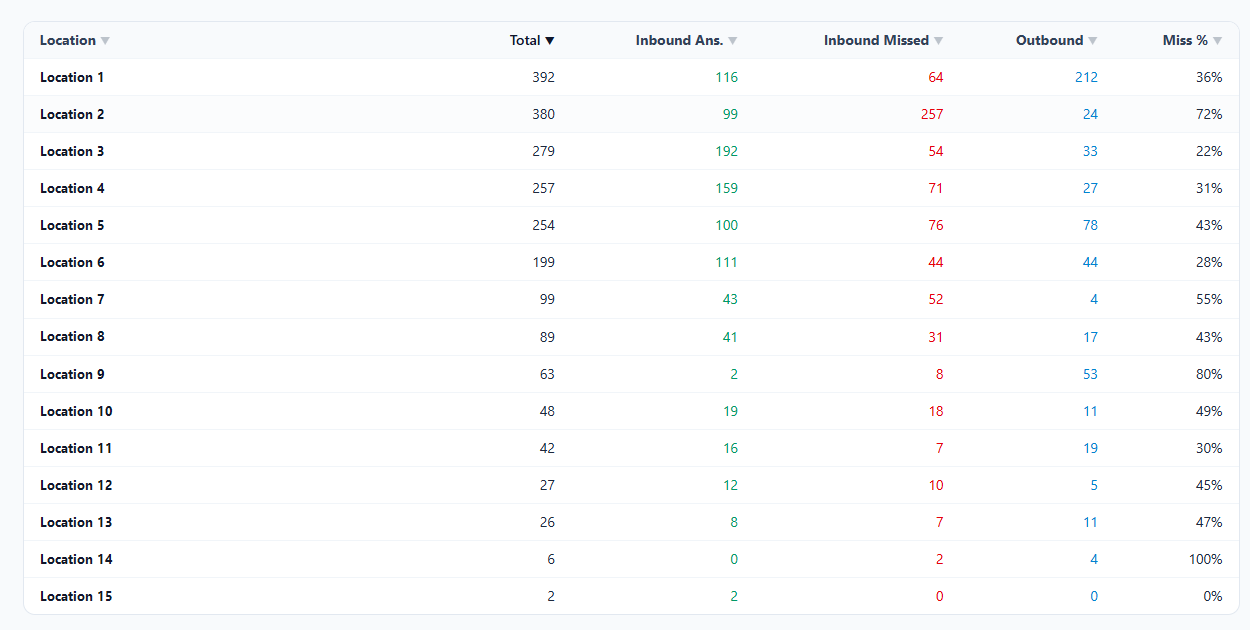This screenshot has width=1250, height=630.
Task: Click miss percentage 0% for Location 15
Action: pyautogui.click(x=1213, y=596)
